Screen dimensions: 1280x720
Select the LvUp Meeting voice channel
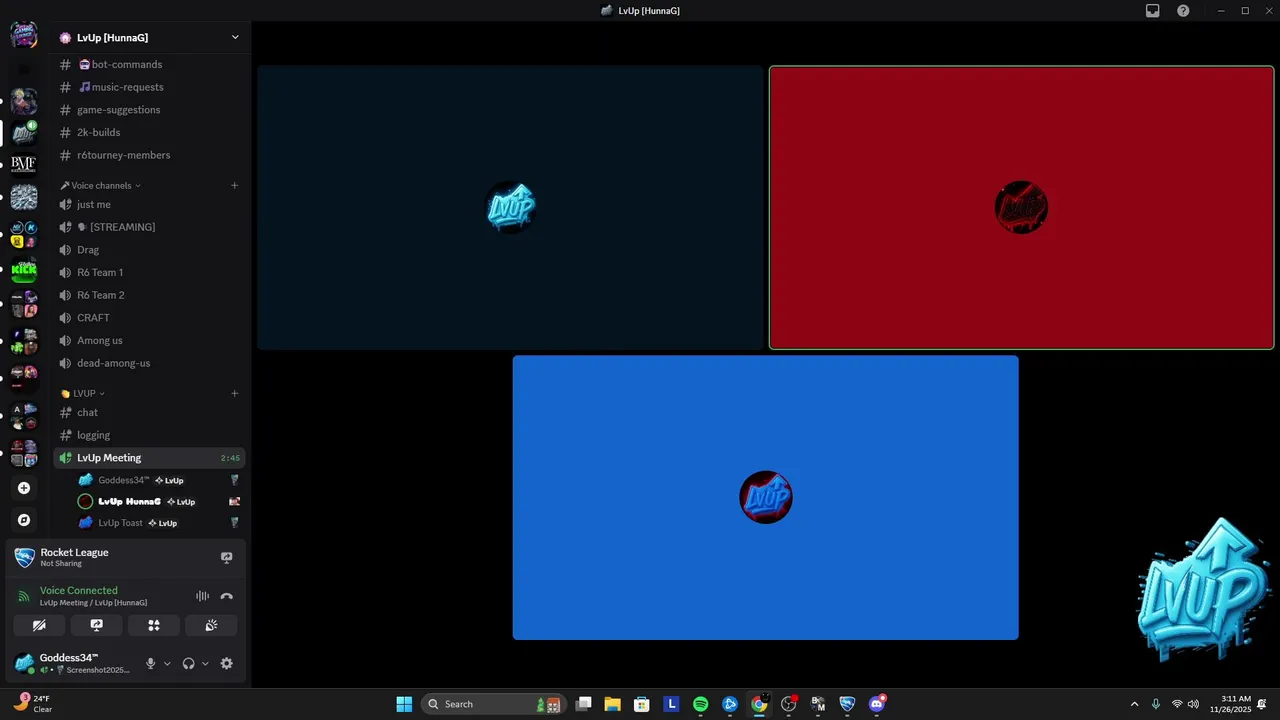click(149, 458)
